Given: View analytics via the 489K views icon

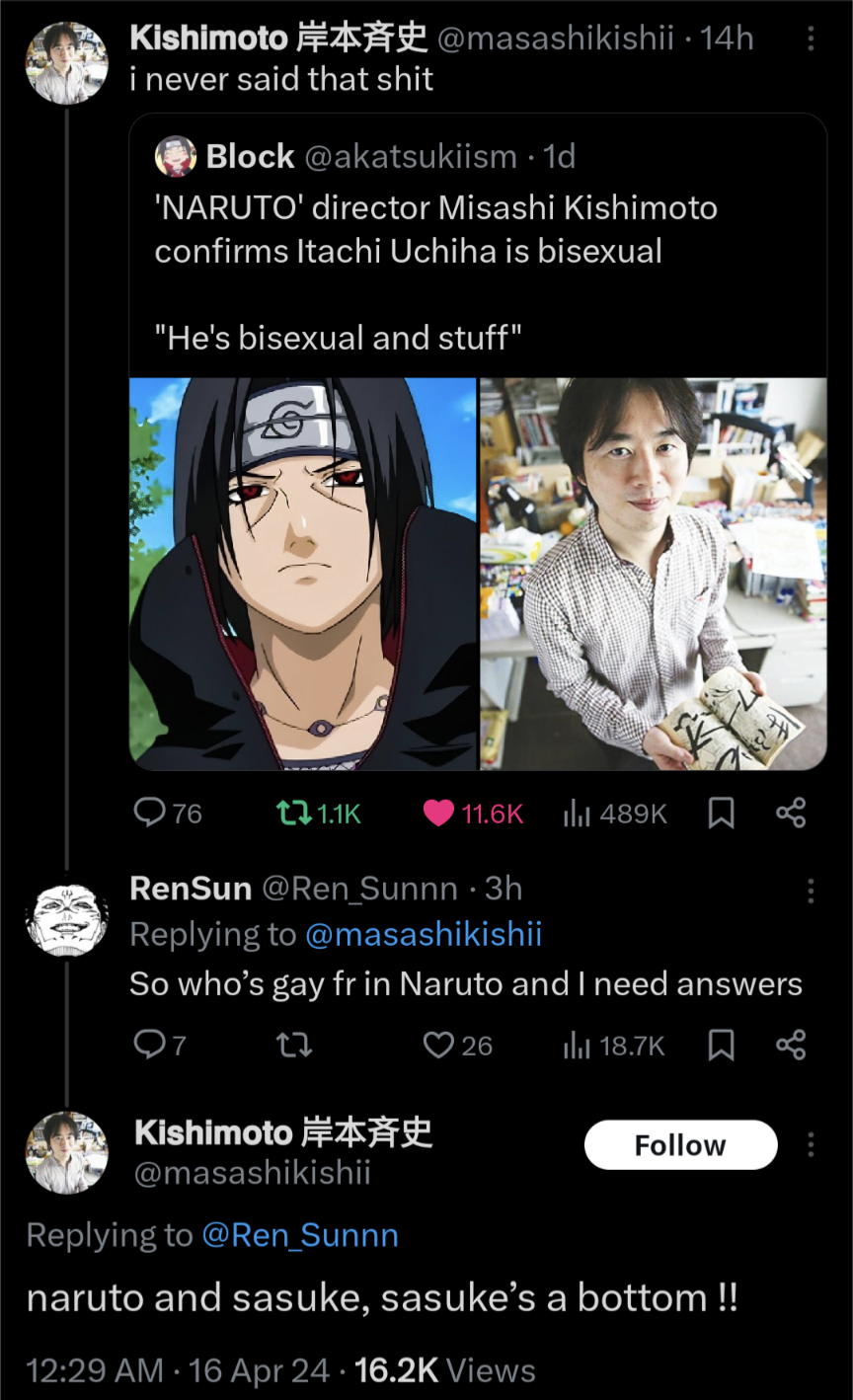Looking at the screenshot, I should (580, 813).
